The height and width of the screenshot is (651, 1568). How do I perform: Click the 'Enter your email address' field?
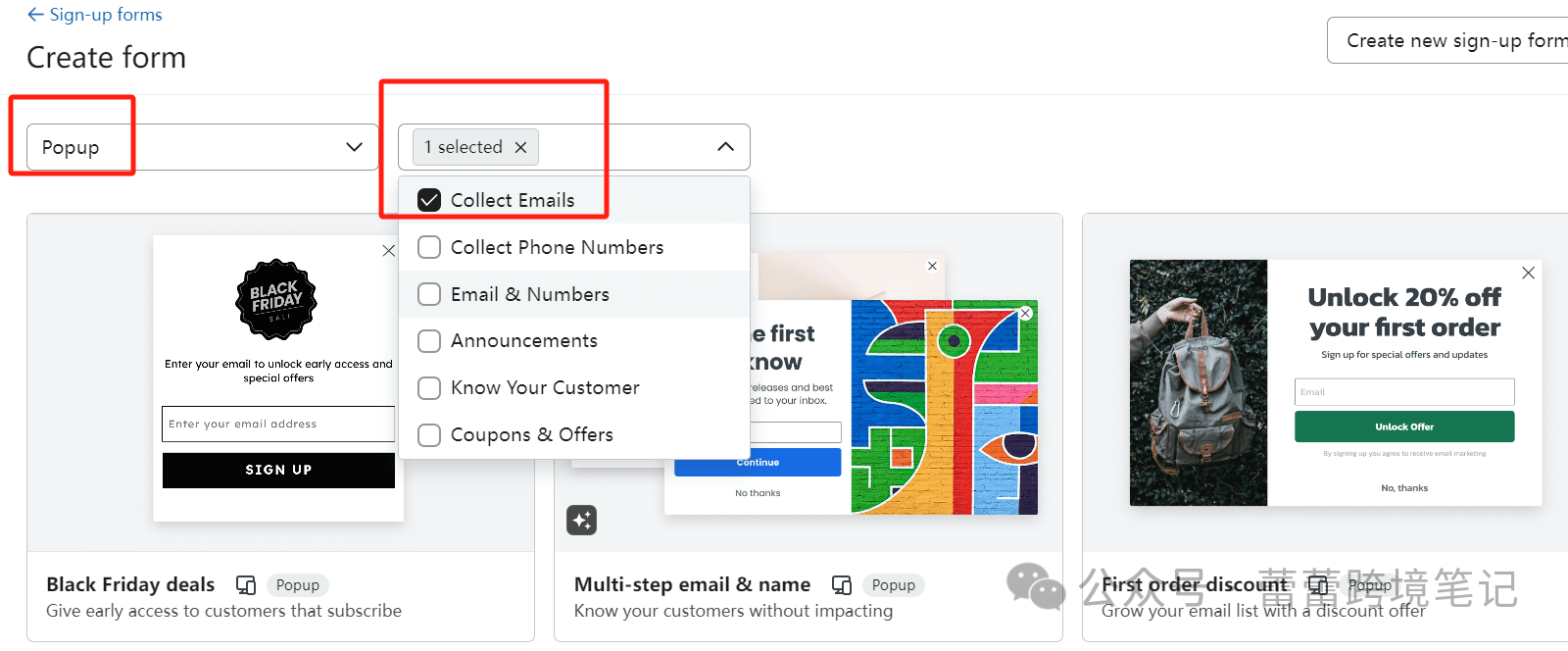point(278,424)
